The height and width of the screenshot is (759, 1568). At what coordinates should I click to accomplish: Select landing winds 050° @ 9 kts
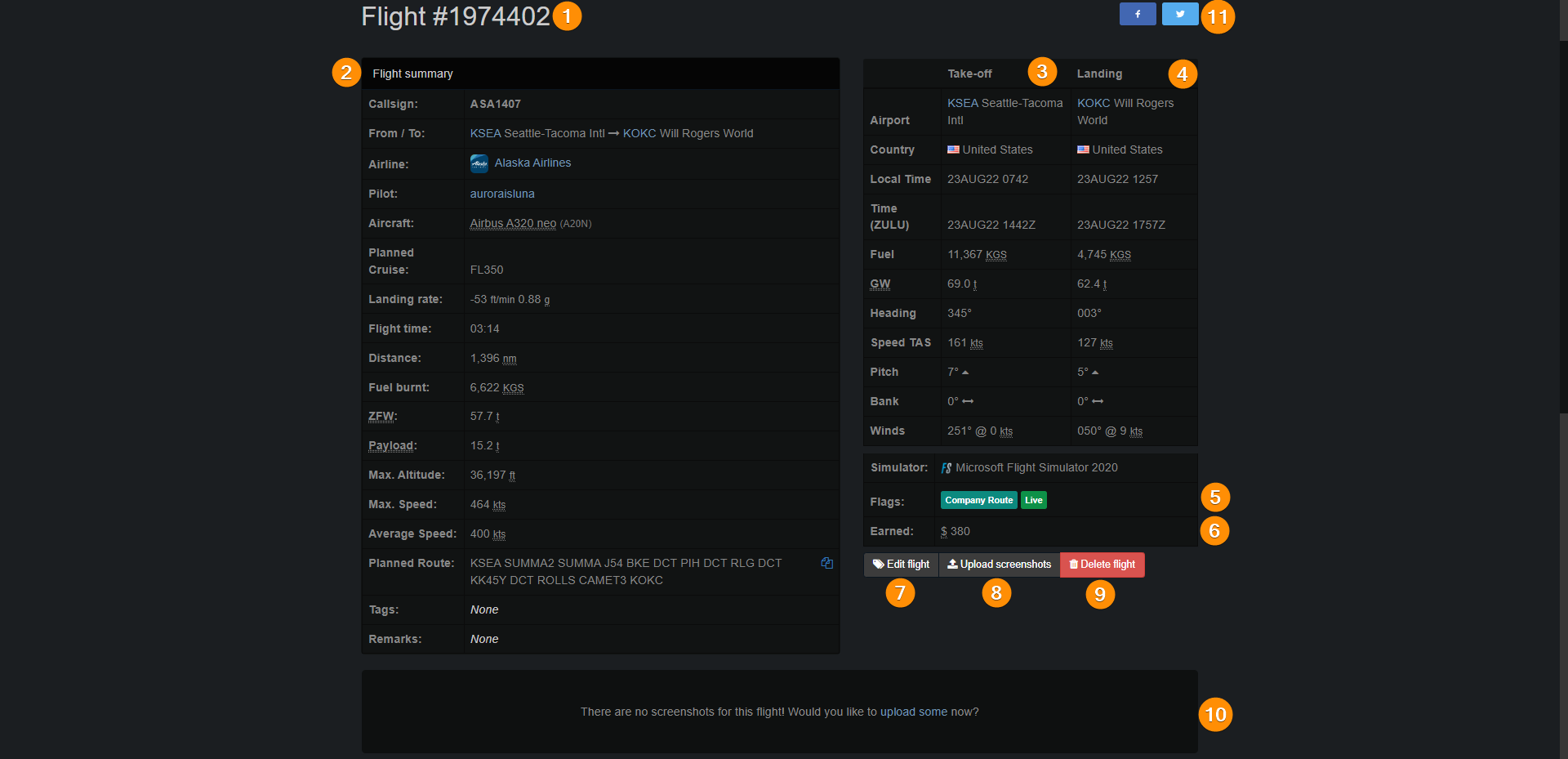click(x=1110, y=431)
